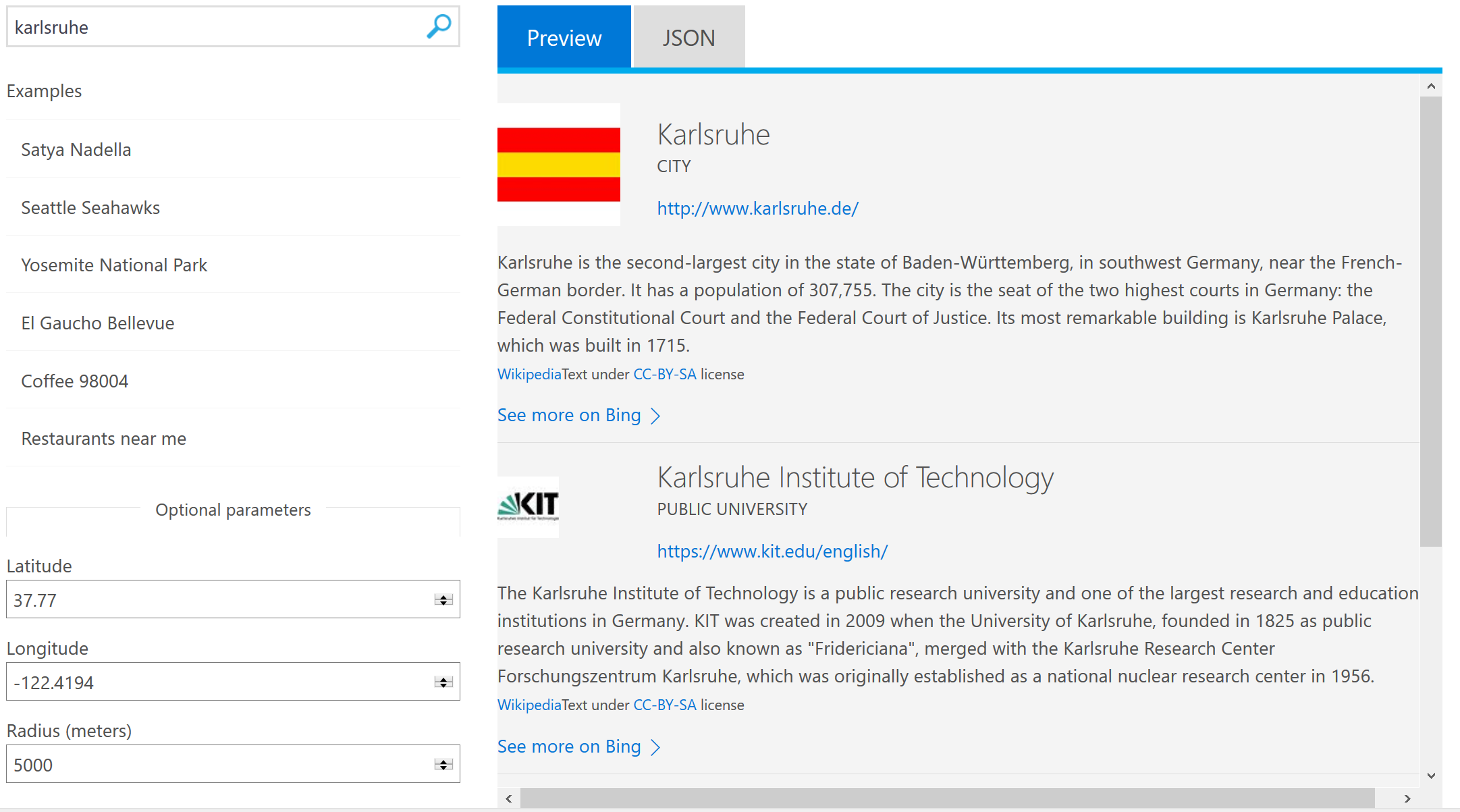
Task: Click the chevron next to first 'See more on Bing'
Action: [x=655, y=416]
